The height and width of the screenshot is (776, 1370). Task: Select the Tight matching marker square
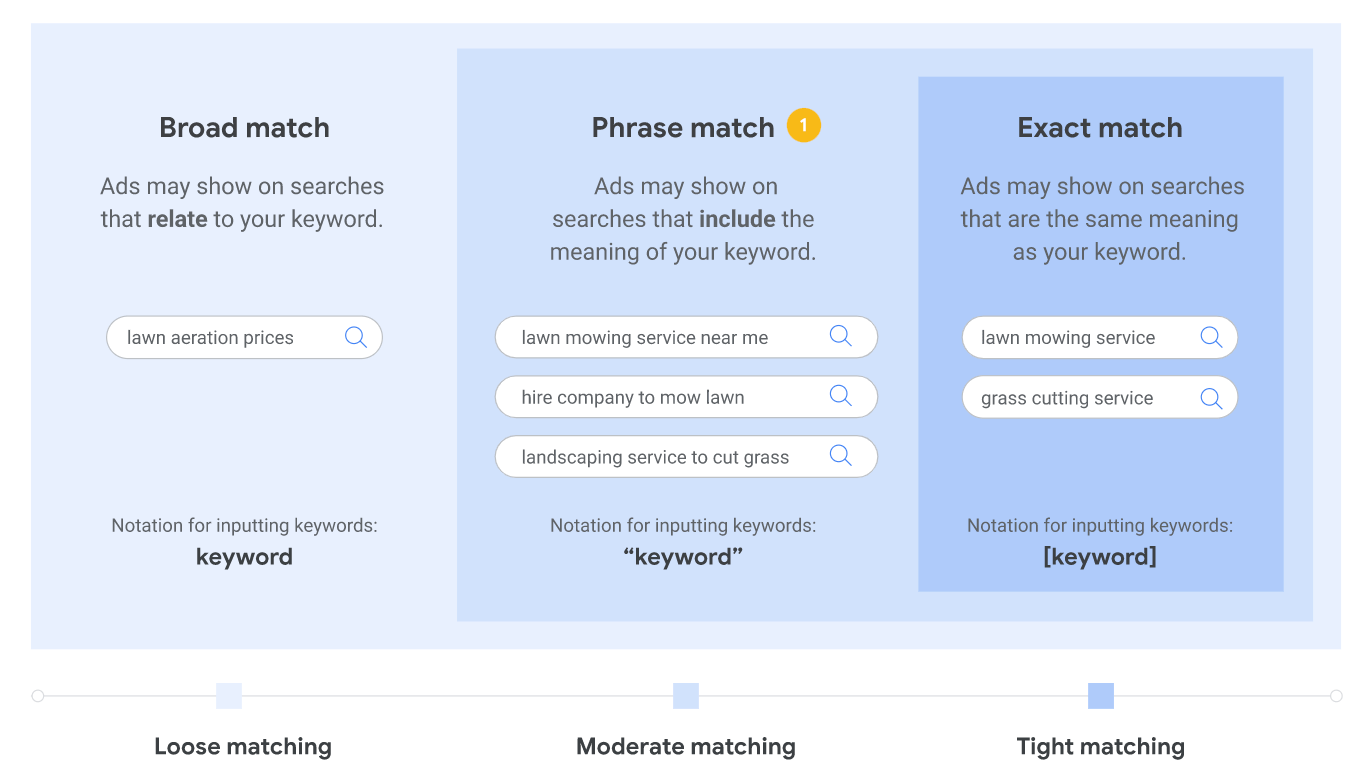tap(1100, 696)
